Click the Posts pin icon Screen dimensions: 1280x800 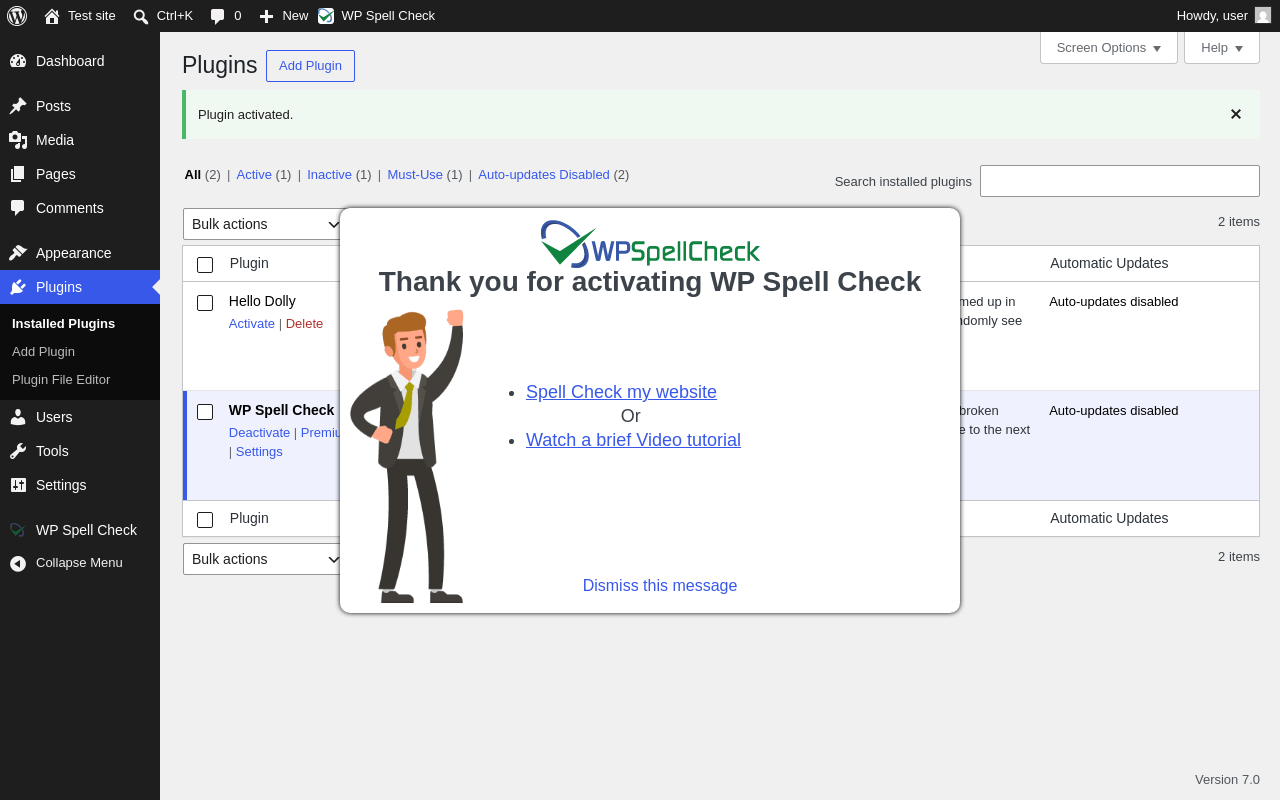tap(18, 106)
